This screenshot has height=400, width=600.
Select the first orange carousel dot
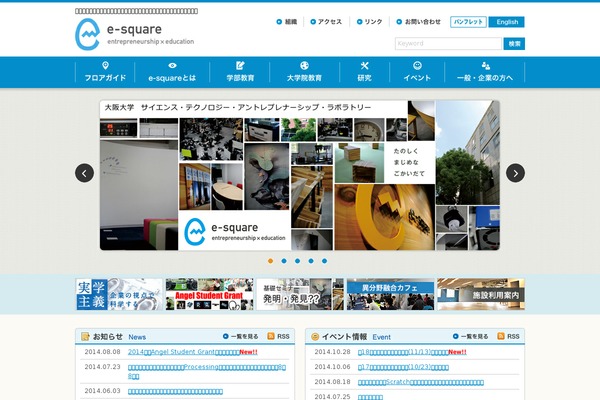coord(271,261)
